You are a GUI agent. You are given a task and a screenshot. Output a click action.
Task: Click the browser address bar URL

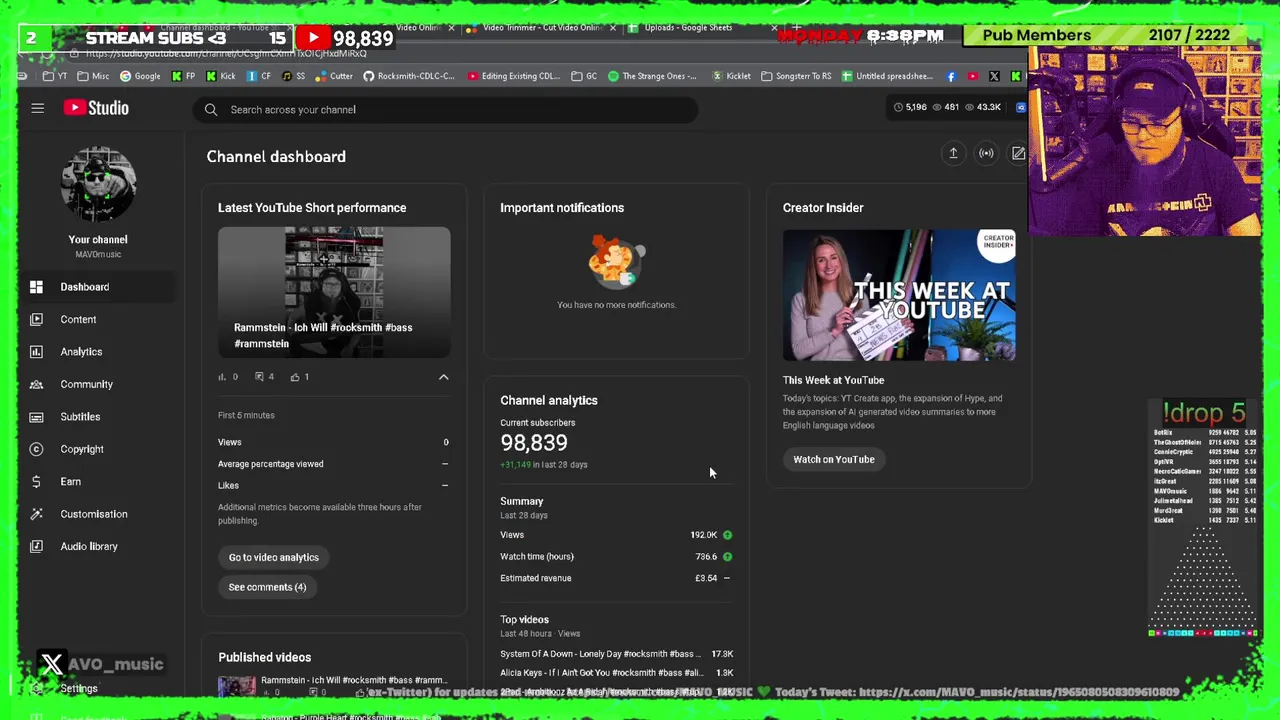(x=226, y=53)
